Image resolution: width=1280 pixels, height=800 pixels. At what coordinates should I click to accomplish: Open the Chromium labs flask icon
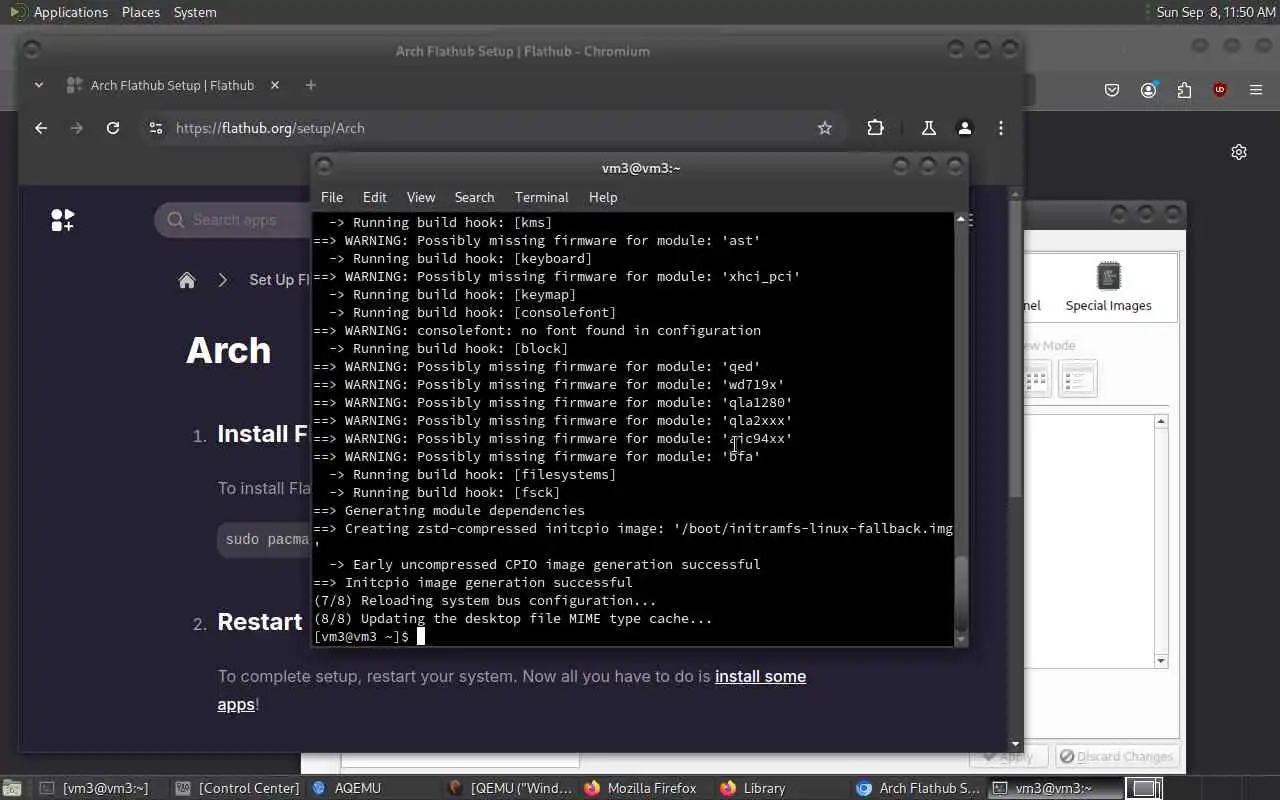point(929,128)
